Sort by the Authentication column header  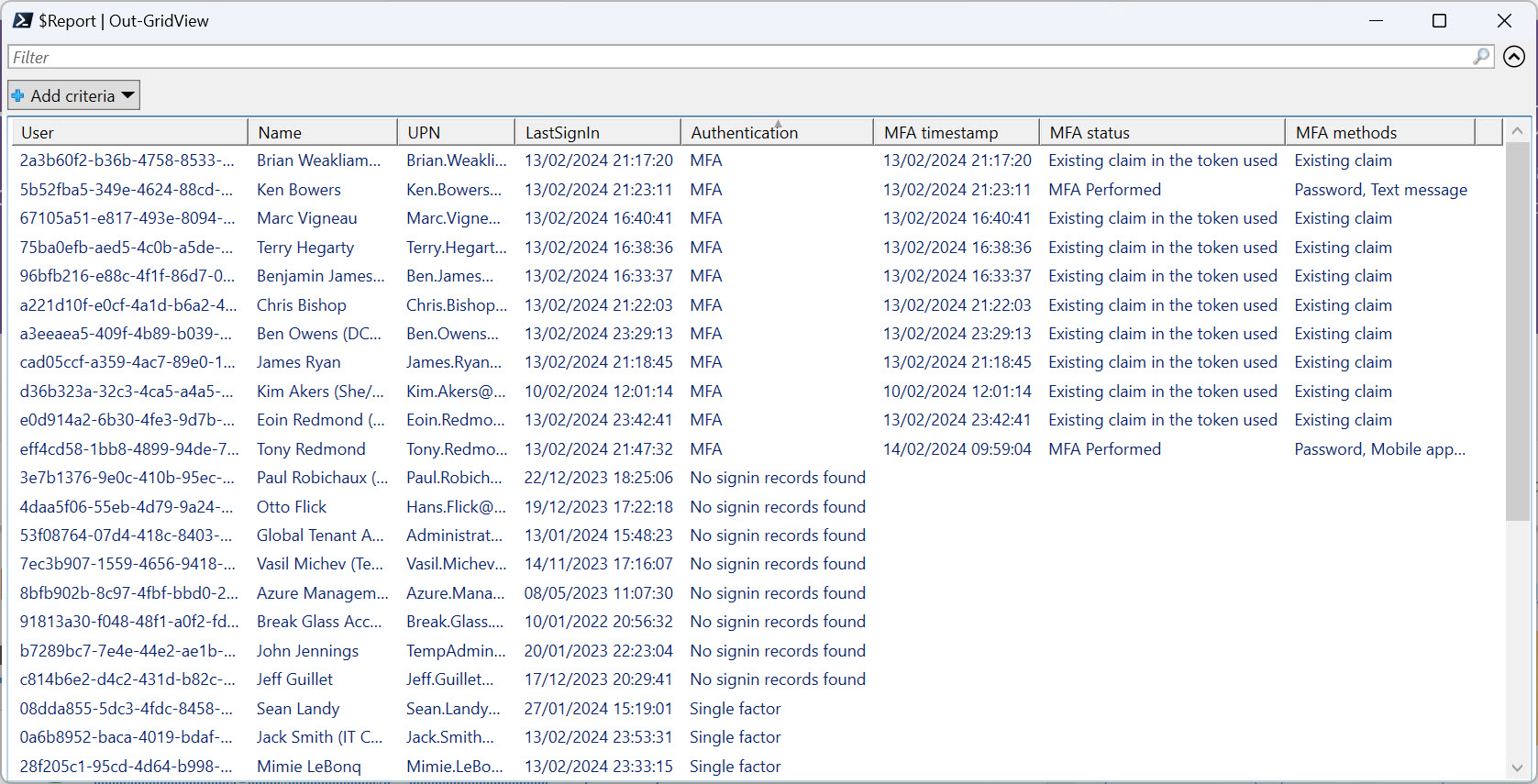click(x=776, y=133)
